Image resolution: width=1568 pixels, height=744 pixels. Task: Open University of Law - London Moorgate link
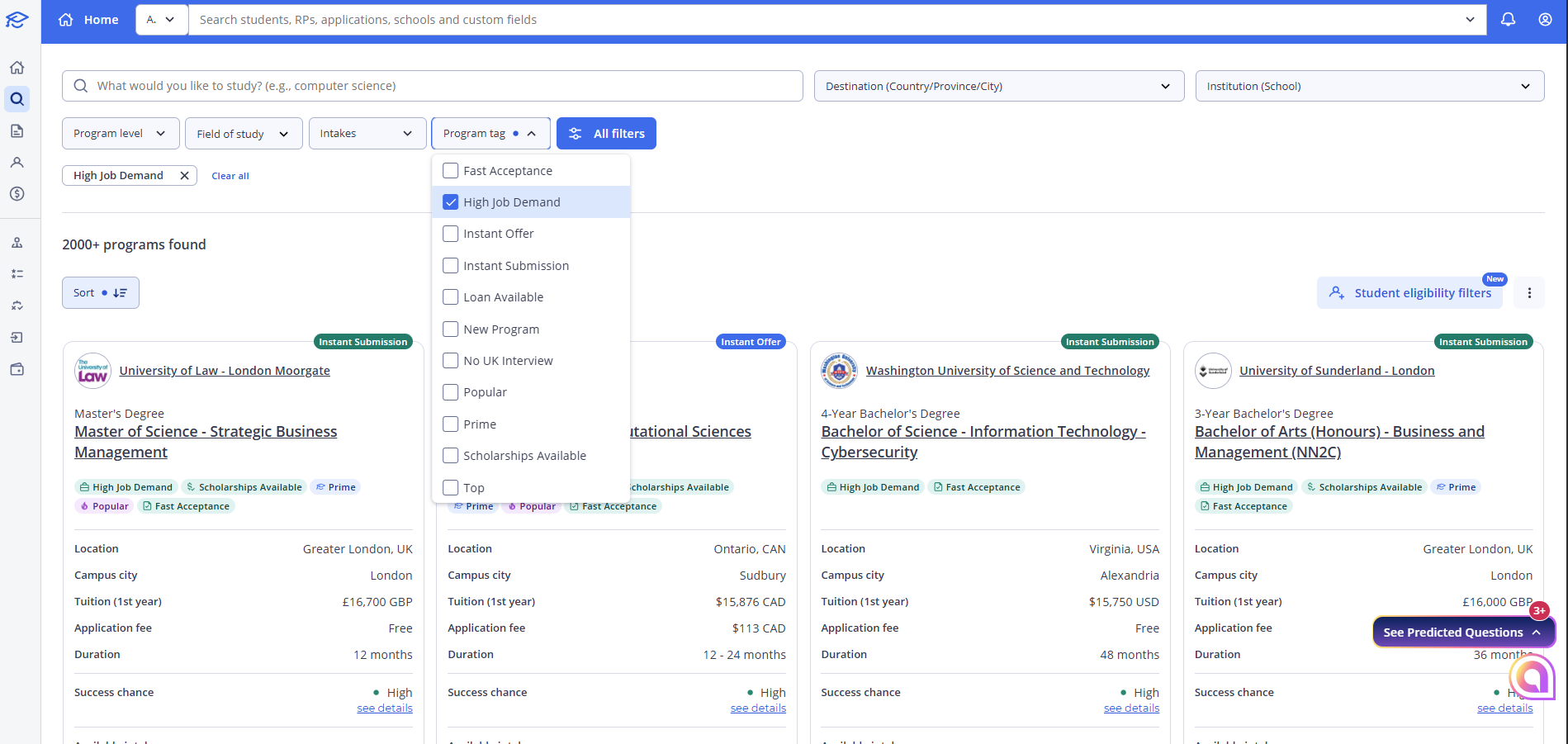(x=224, y=370)
